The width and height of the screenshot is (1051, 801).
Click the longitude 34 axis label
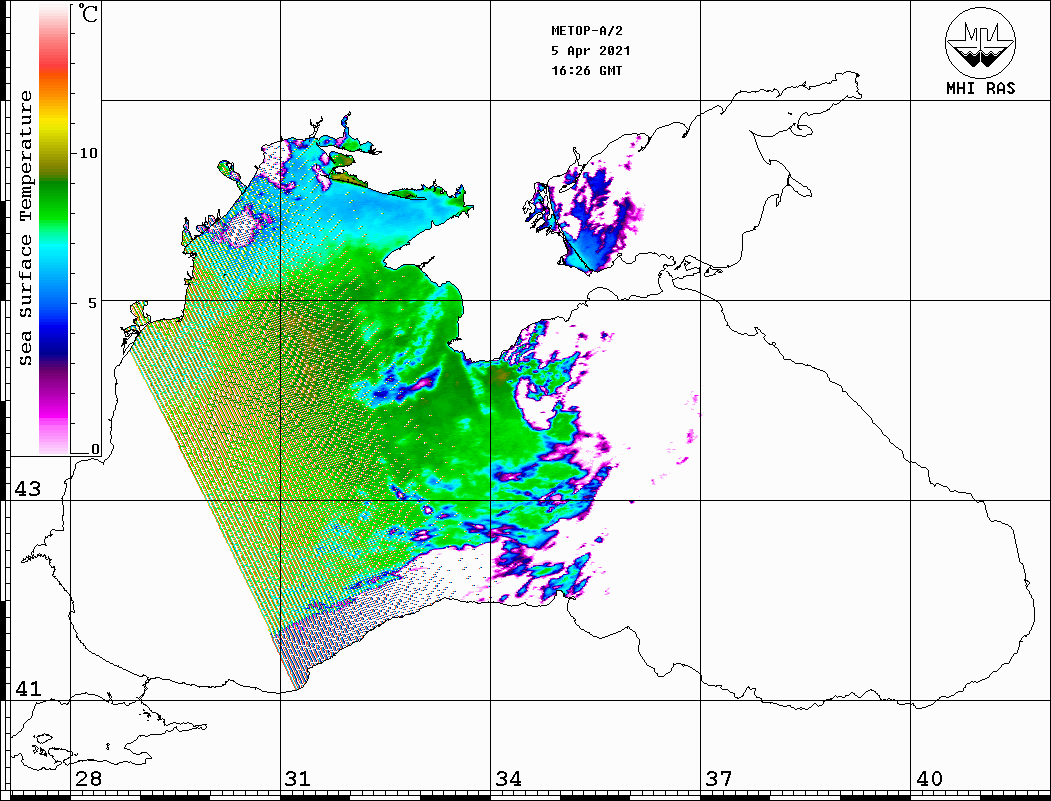[x=508, y=779]
